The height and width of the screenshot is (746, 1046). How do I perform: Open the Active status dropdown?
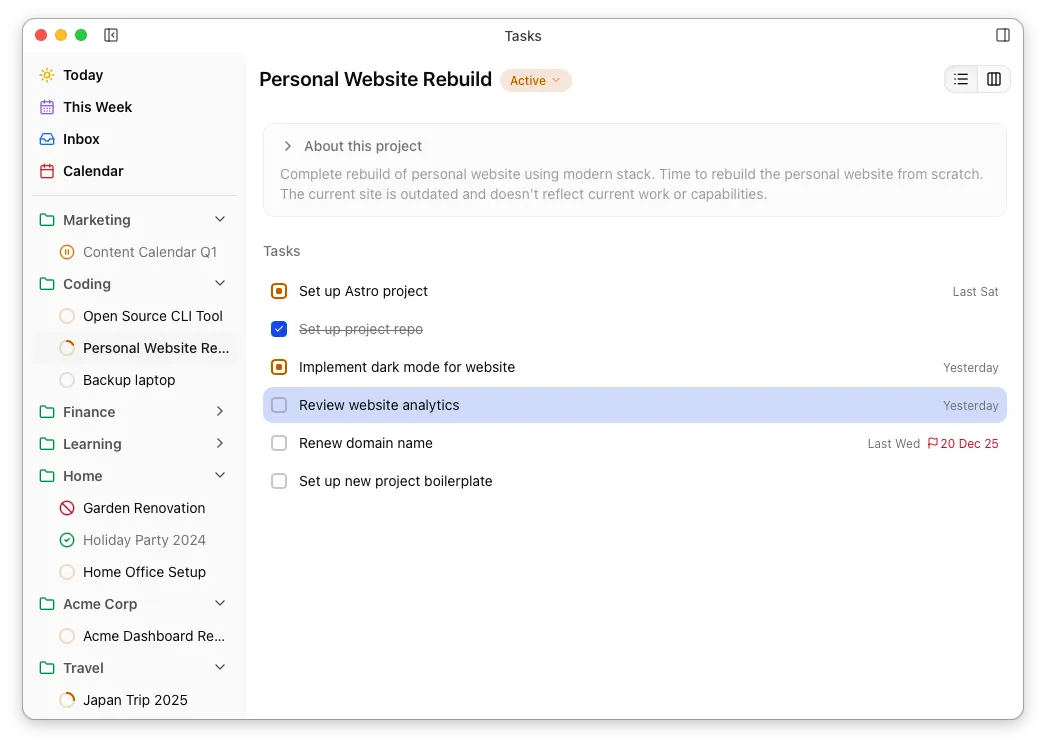point(536,79)
